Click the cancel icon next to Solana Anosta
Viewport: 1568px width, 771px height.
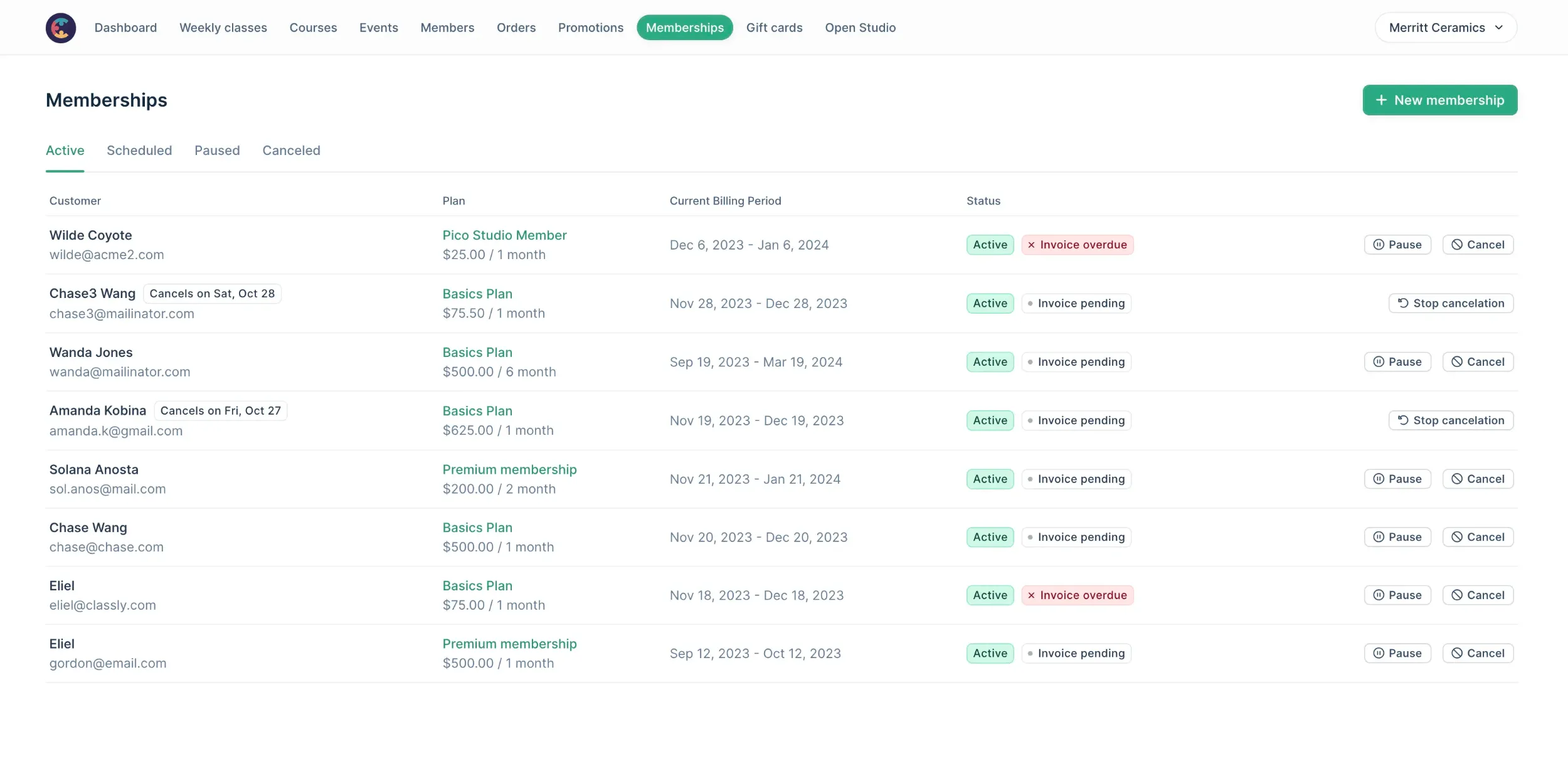[1456, 479]
